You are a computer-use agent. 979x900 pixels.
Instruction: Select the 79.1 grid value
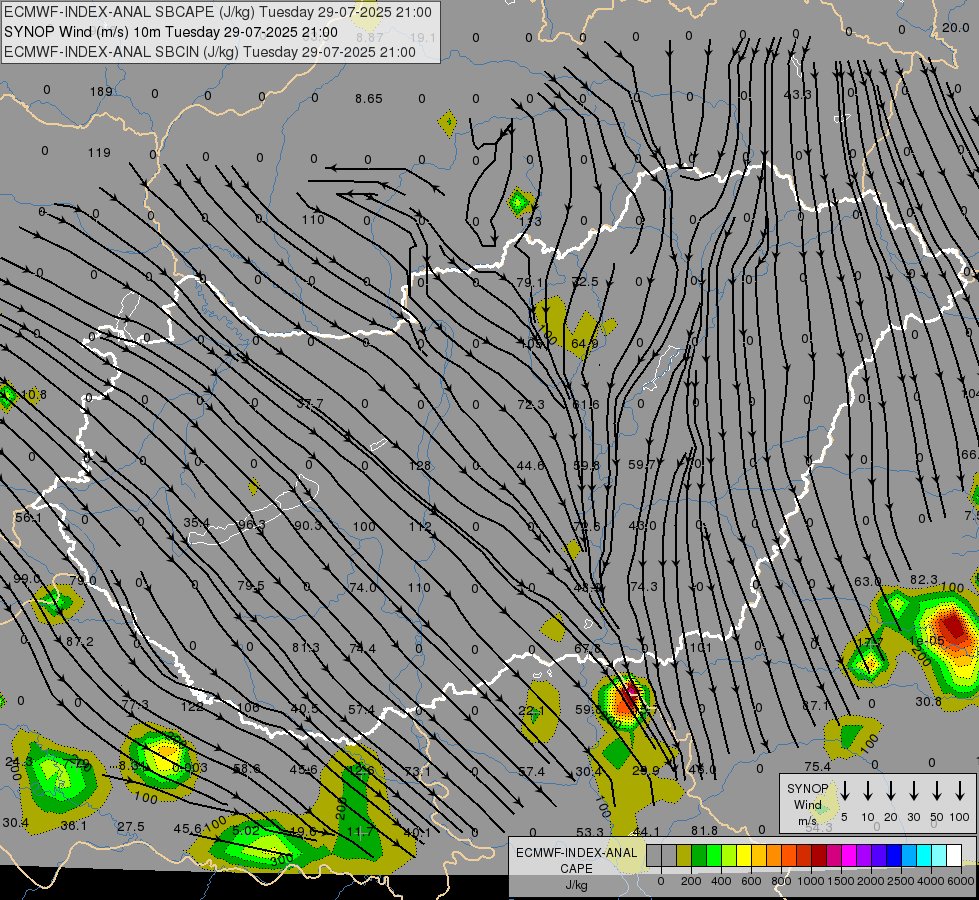pyautogui.click(x=529, y=283)
